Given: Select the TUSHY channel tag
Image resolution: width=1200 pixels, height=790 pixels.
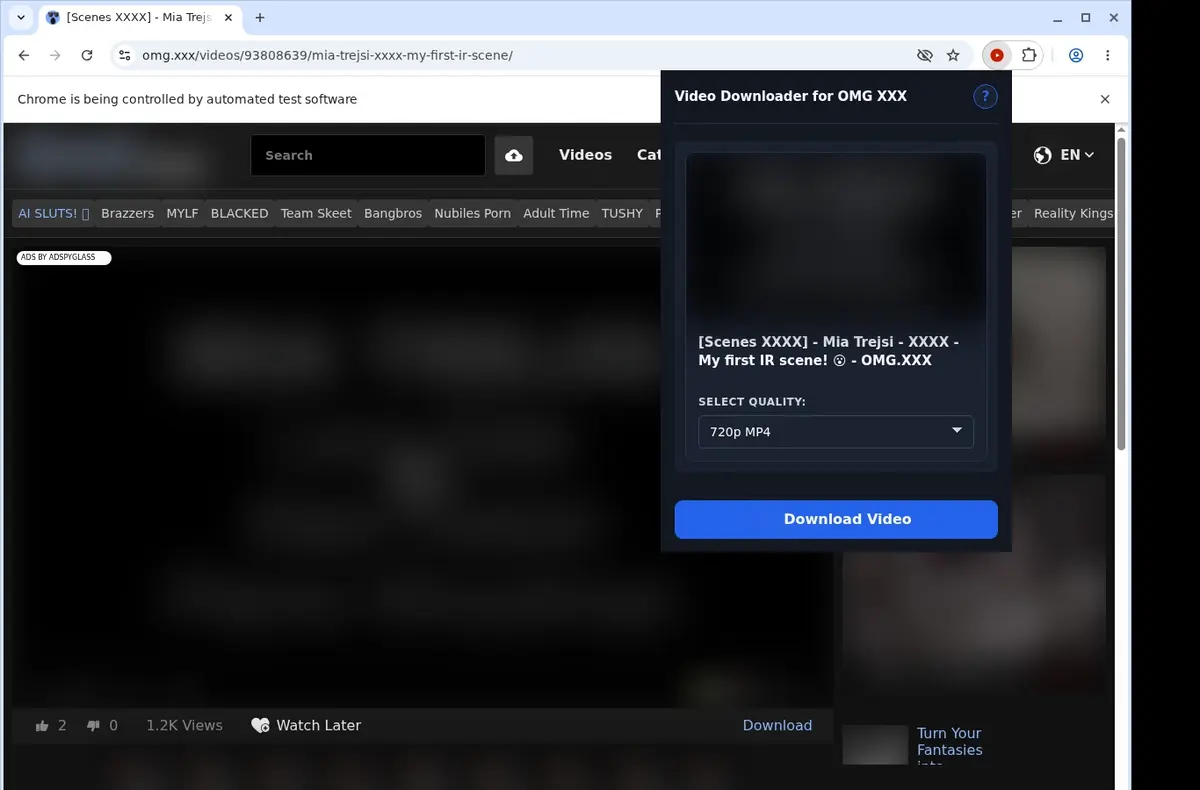Looking at the screenshot, I should 622,213.
